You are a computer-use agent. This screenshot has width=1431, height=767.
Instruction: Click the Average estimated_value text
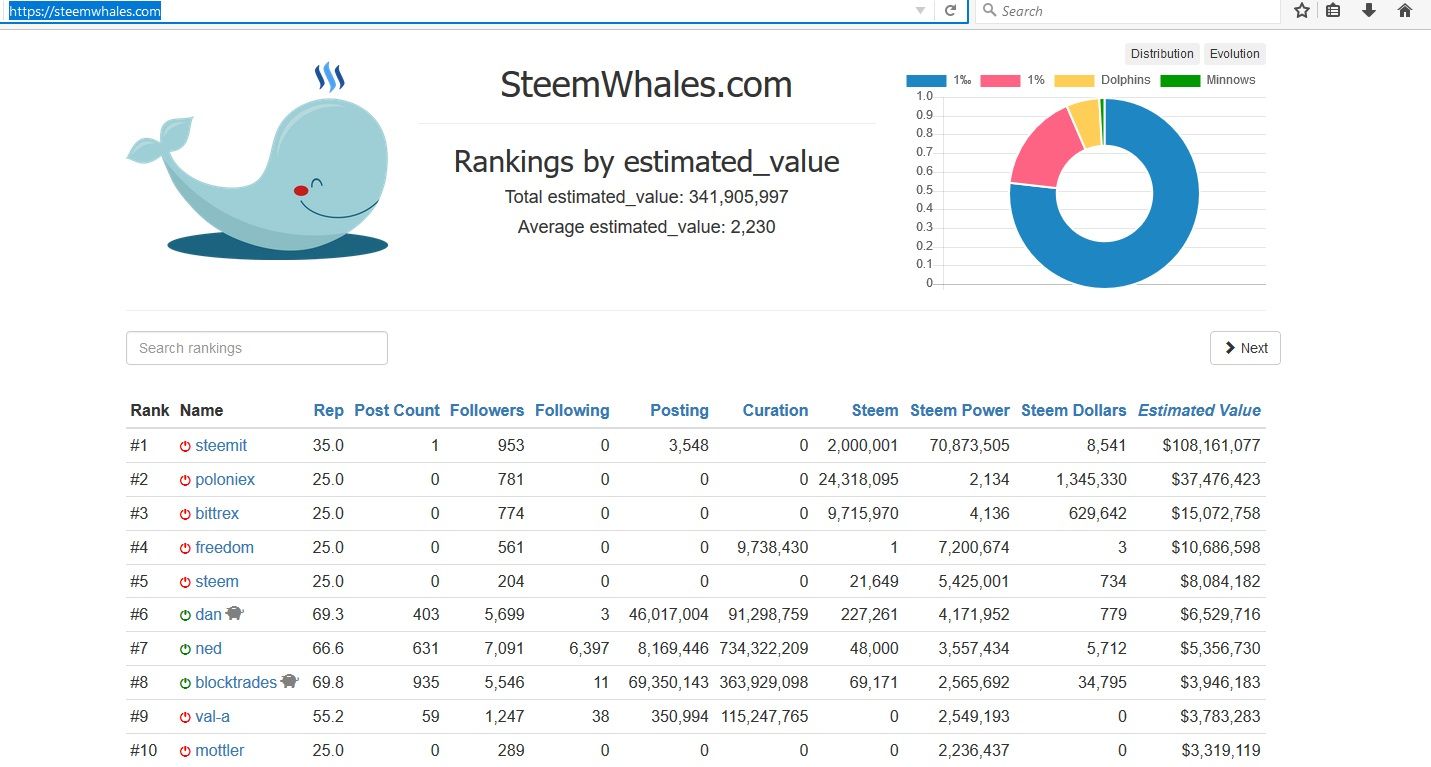(646, 227)
